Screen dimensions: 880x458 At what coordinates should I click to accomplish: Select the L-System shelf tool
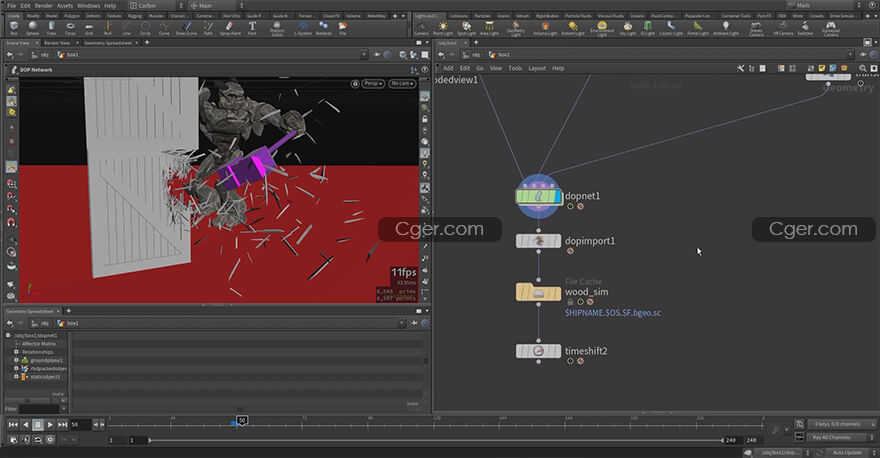303,28
